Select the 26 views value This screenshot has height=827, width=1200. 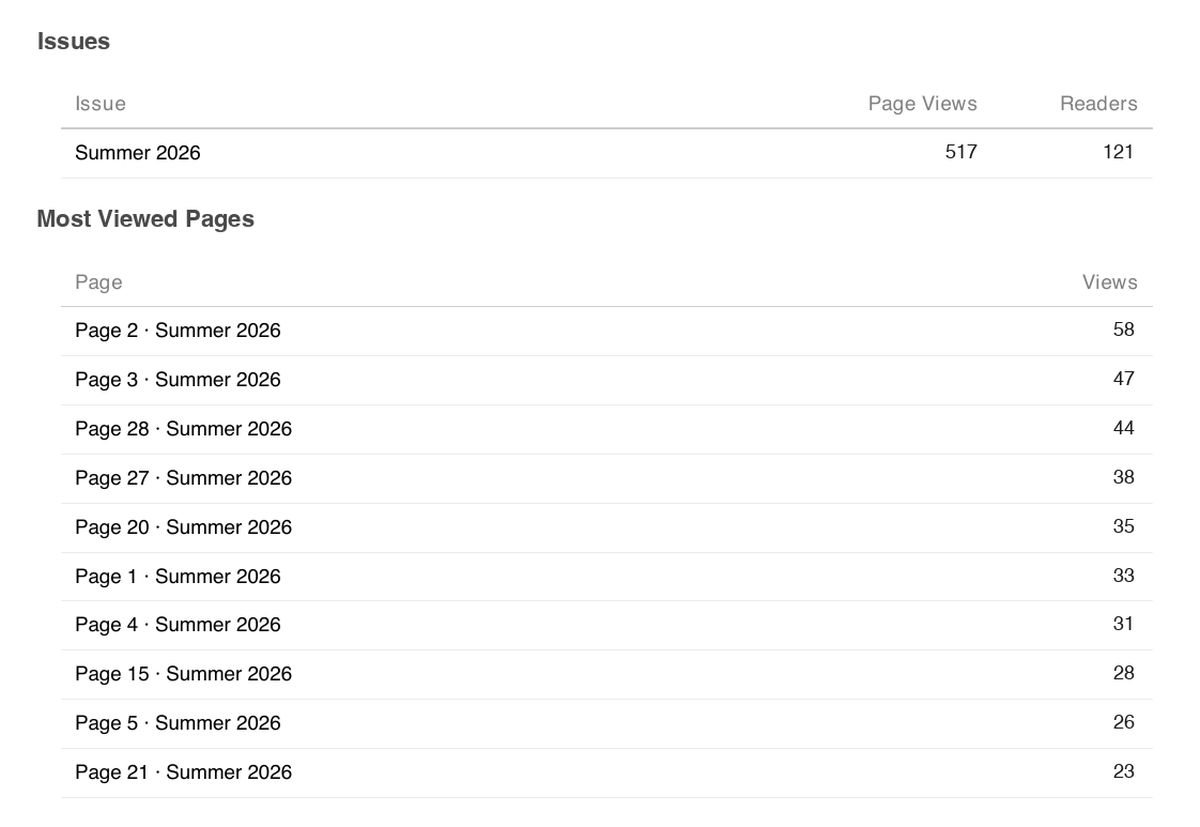(x=1123, y=721)
